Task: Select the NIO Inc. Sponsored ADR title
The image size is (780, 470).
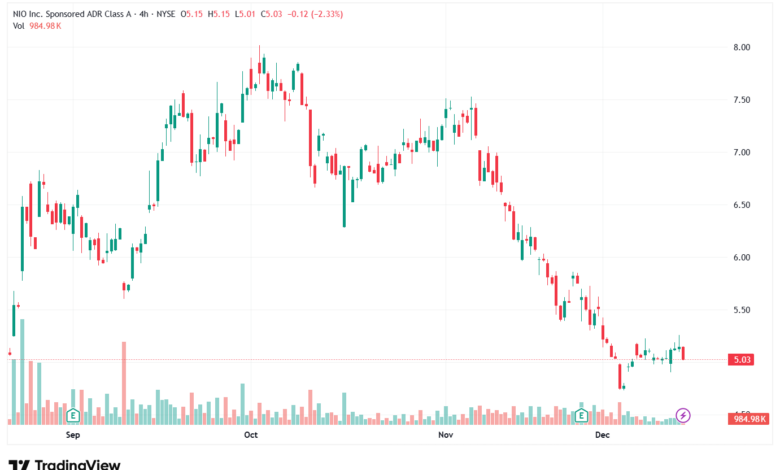Action: pos(72,14)
